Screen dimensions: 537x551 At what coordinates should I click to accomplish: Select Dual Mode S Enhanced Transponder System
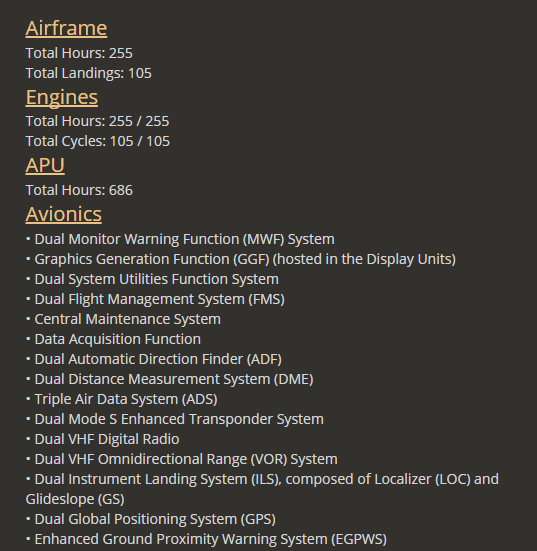tap(175, 420)
